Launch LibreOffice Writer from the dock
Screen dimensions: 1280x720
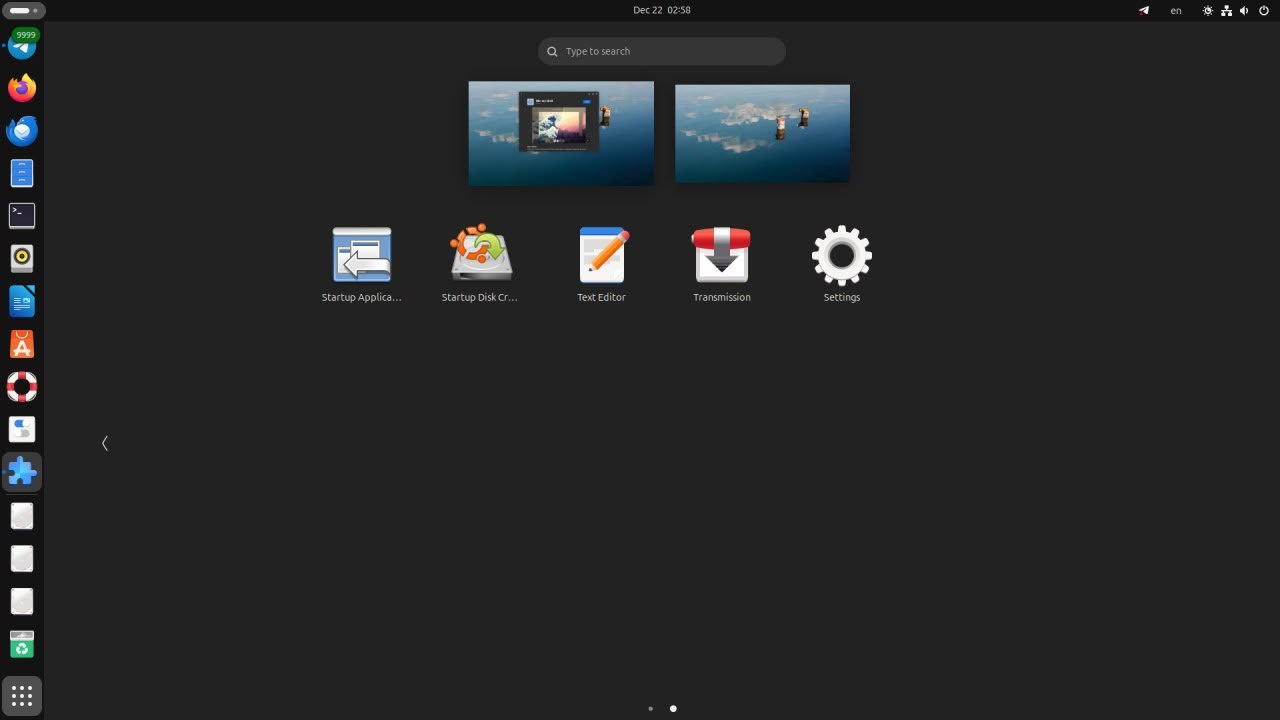22,301
